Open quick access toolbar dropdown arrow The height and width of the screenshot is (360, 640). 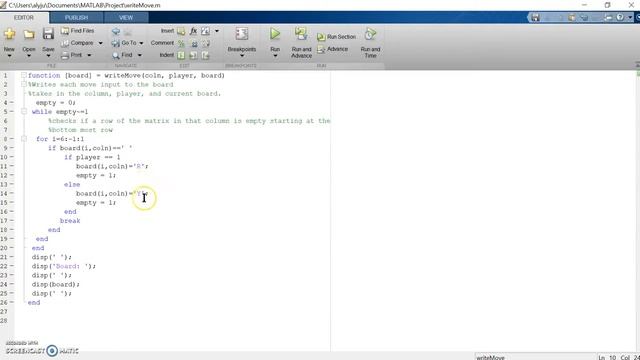630,18
